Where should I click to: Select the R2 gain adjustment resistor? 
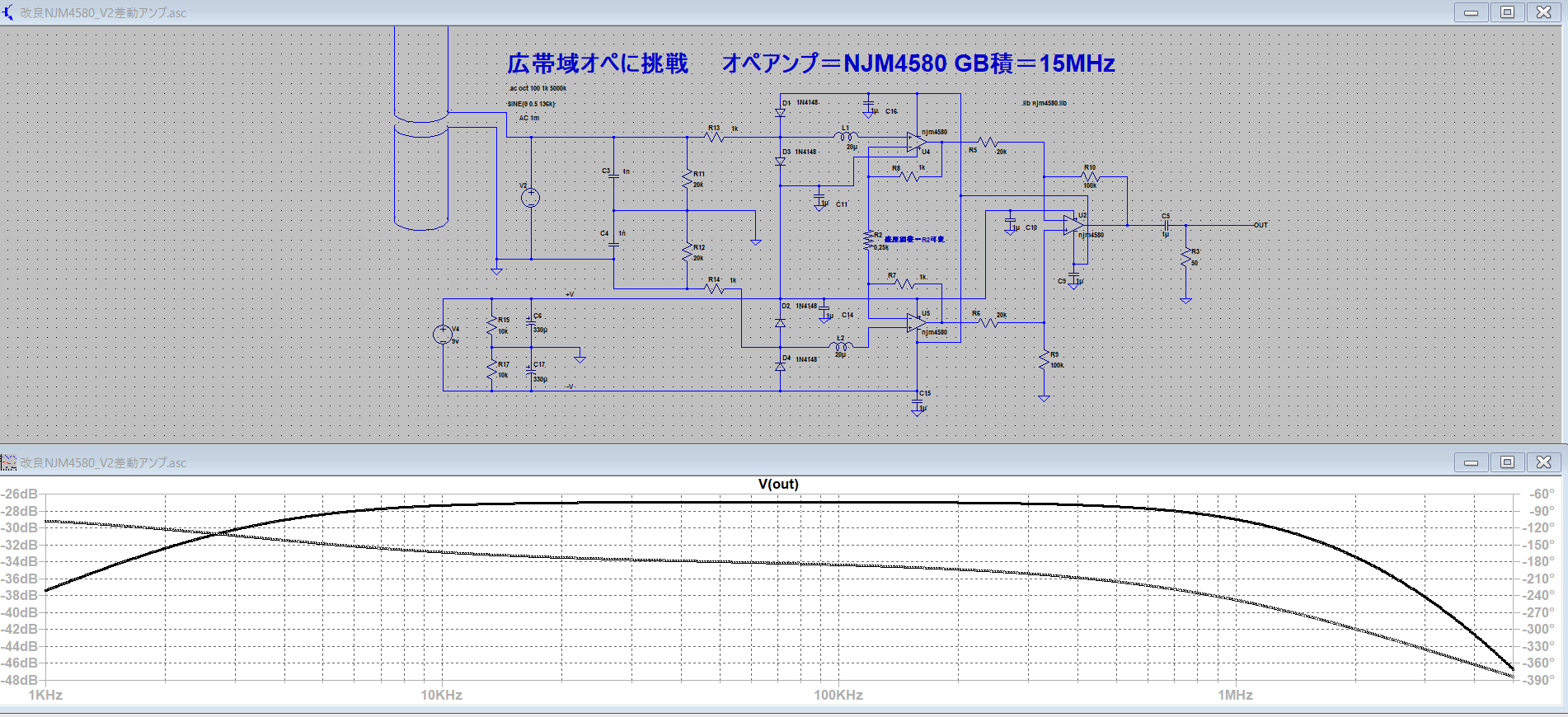[868, 240]
